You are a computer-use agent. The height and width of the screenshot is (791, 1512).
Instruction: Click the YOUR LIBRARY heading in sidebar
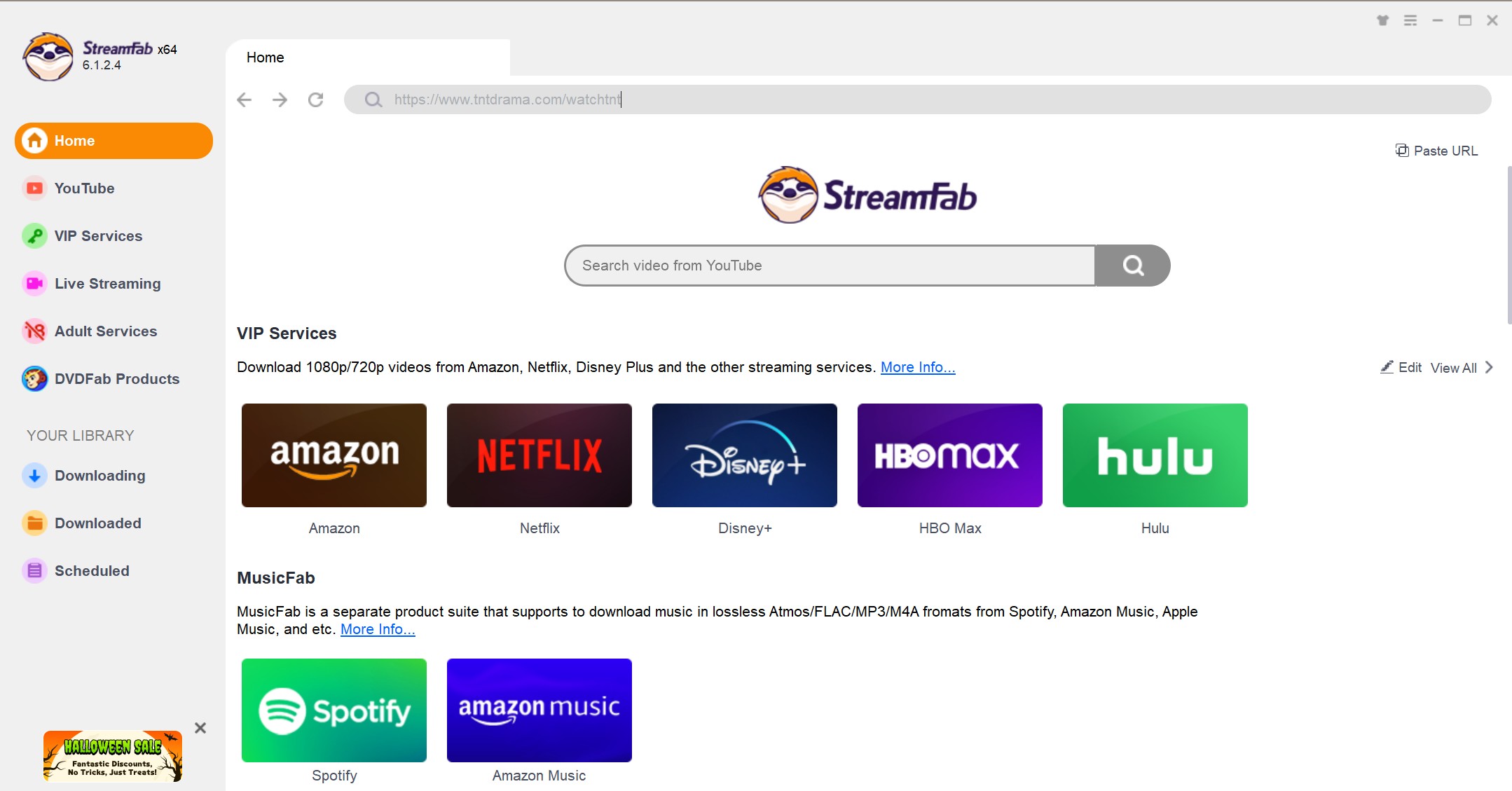tap(80, 436)
